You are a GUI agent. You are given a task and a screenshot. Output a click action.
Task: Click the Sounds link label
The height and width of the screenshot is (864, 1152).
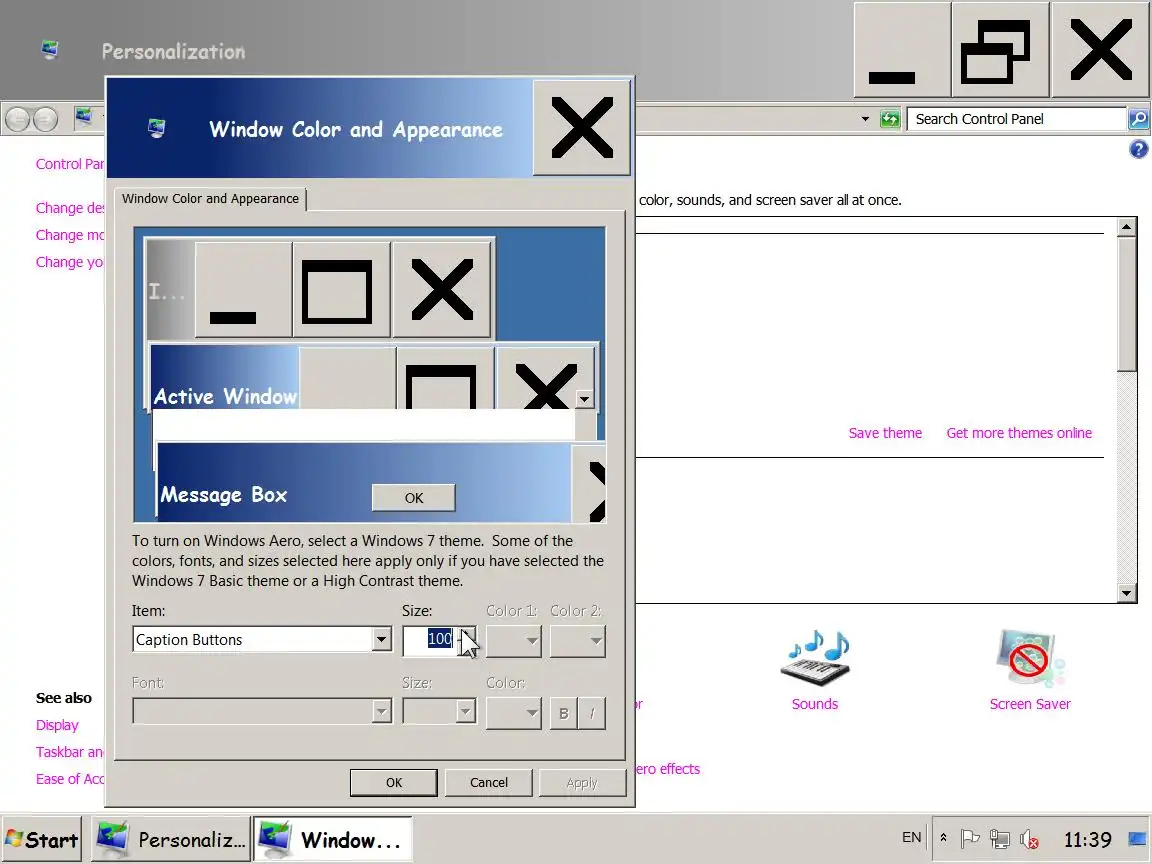(x=814, y=704)
